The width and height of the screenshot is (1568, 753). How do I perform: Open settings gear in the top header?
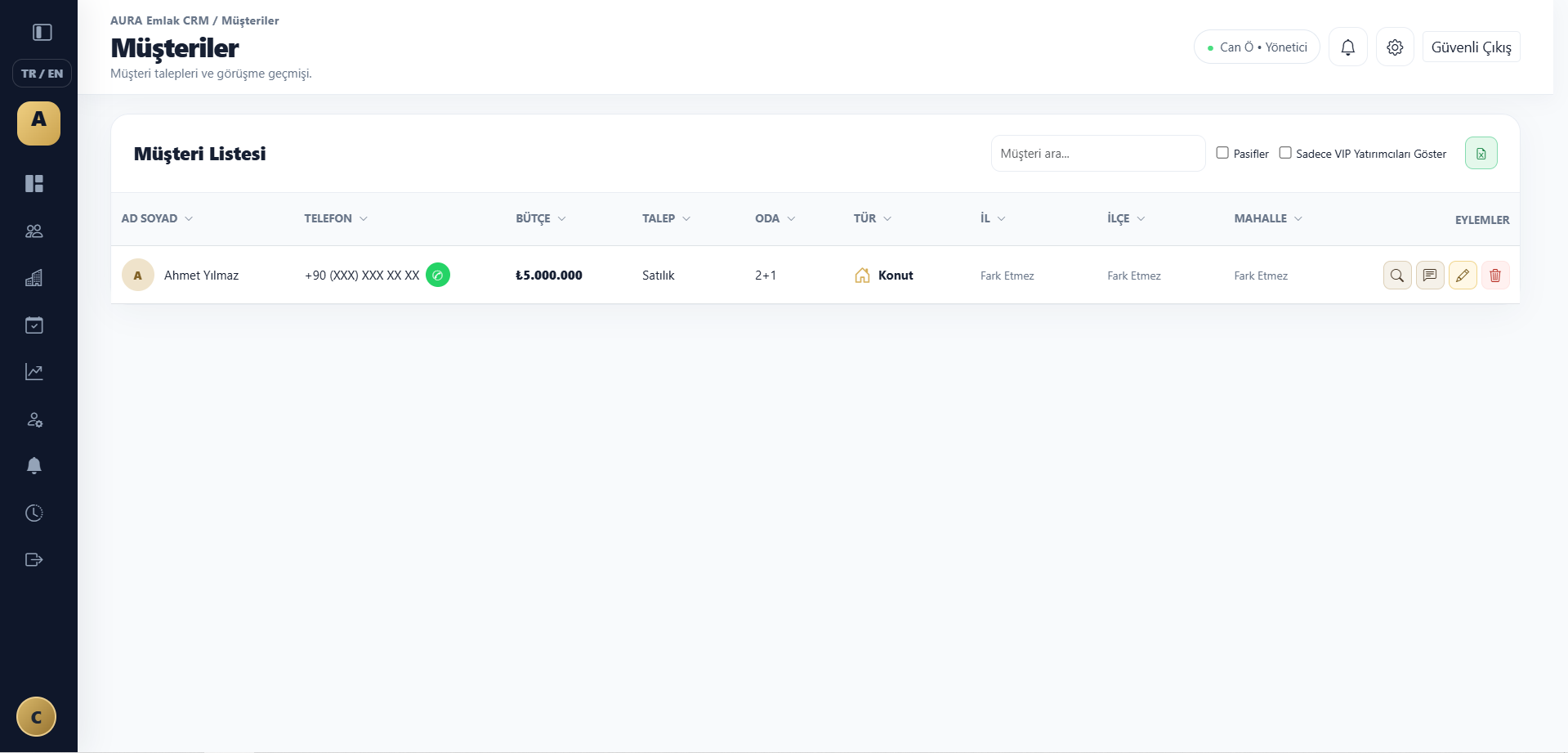tap(1395, 47)
